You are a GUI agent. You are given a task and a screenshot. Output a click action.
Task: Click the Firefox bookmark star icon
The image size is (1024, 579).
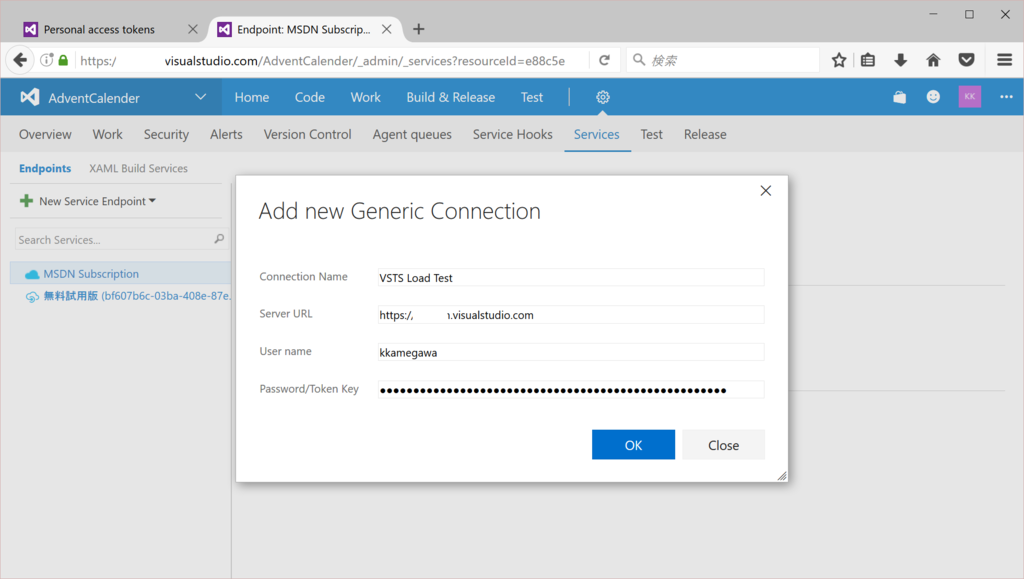coord(839,60)
